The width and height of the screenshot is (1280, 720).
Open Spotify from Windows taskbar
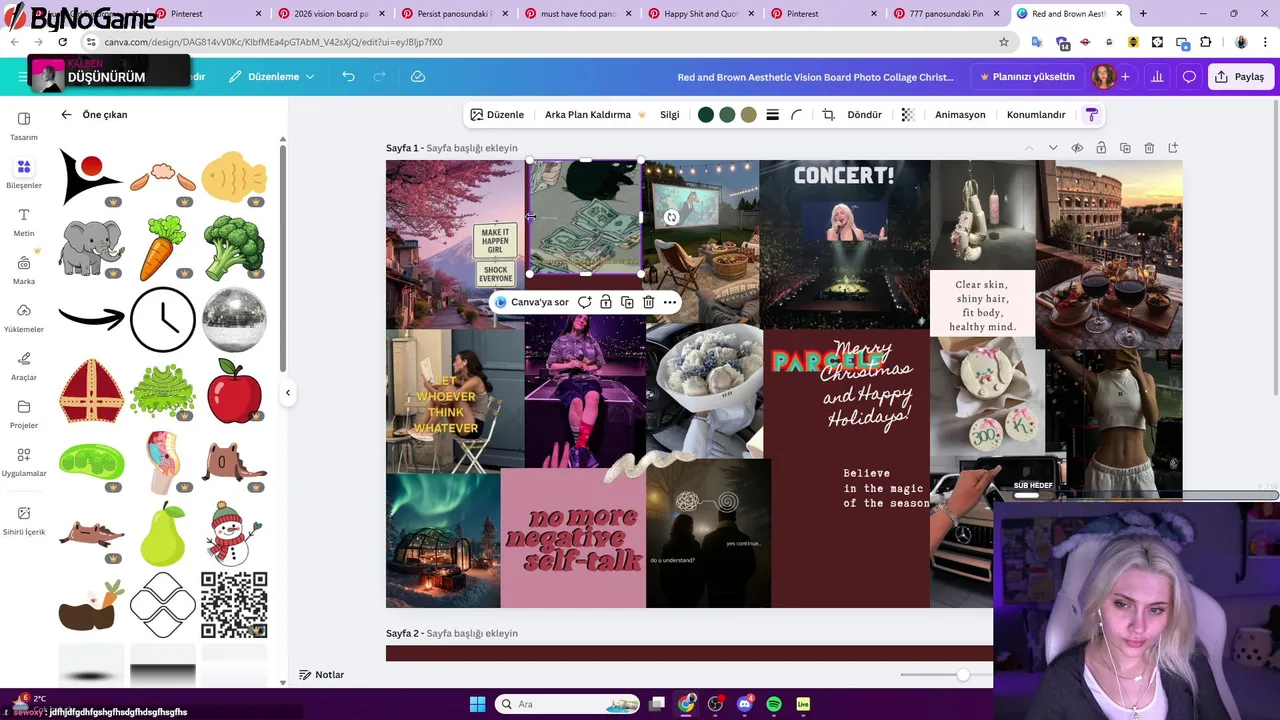pos(774,704)
